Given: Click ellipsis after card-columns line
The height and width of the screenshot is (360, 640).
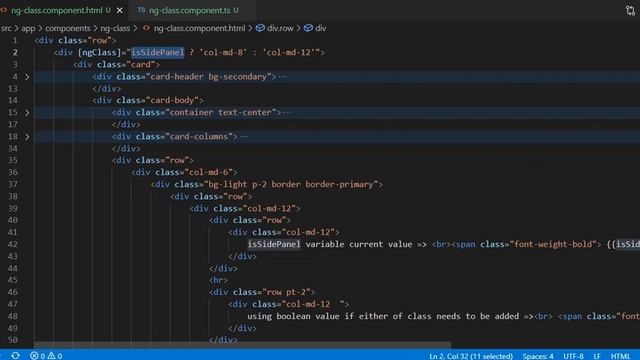Looking at the screenshot, I should click(x=244, y=137).
